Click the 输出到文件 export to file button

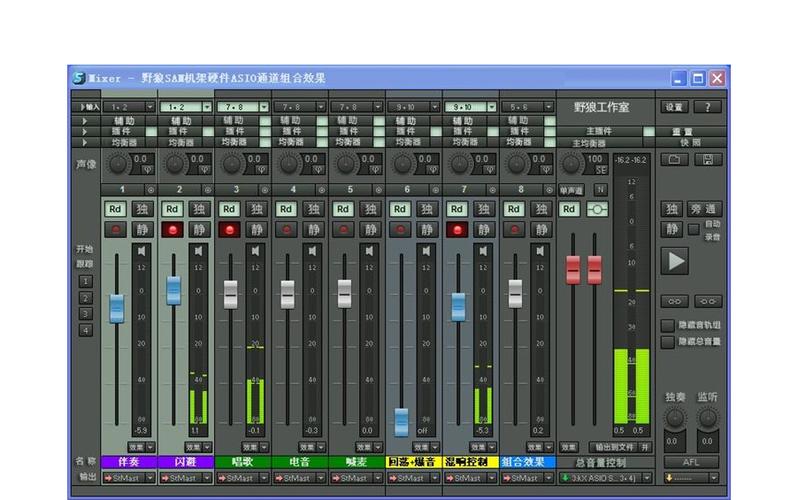[x=614, y=447]
